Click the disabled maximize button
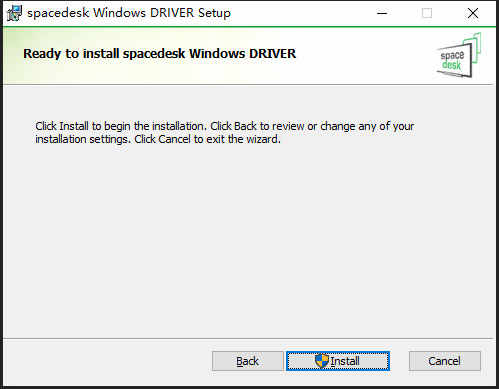 [x=427, y=13]
